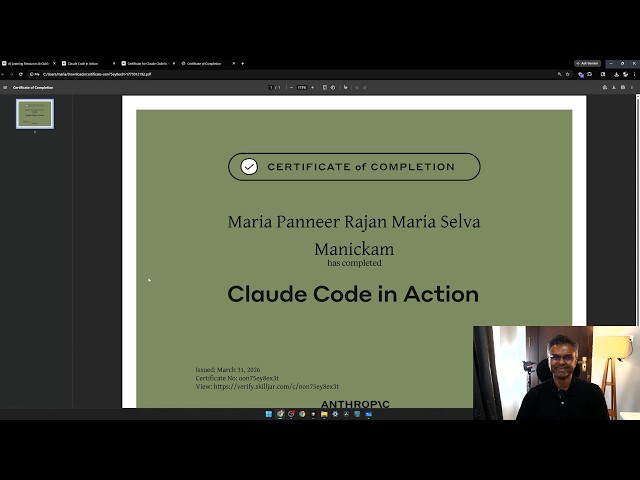640x480 pixels.
Task: Zoom in the PDF with plus button
Action: (x=313, y=87)
